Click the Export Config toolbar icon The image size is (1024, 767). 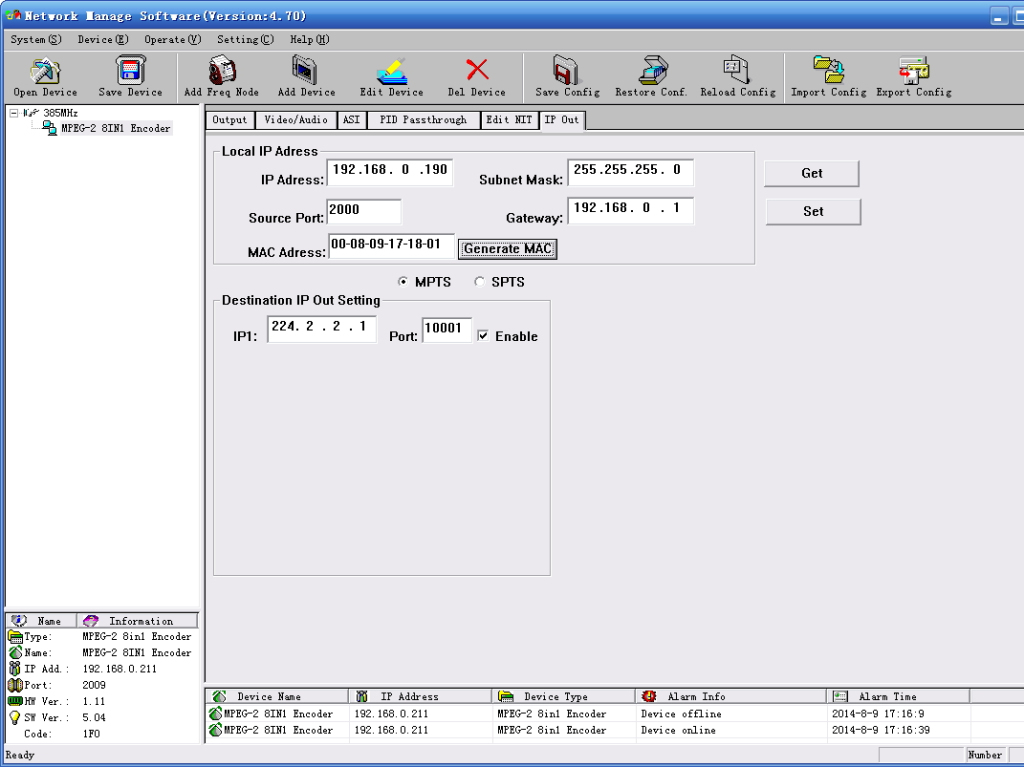(914, 70)
